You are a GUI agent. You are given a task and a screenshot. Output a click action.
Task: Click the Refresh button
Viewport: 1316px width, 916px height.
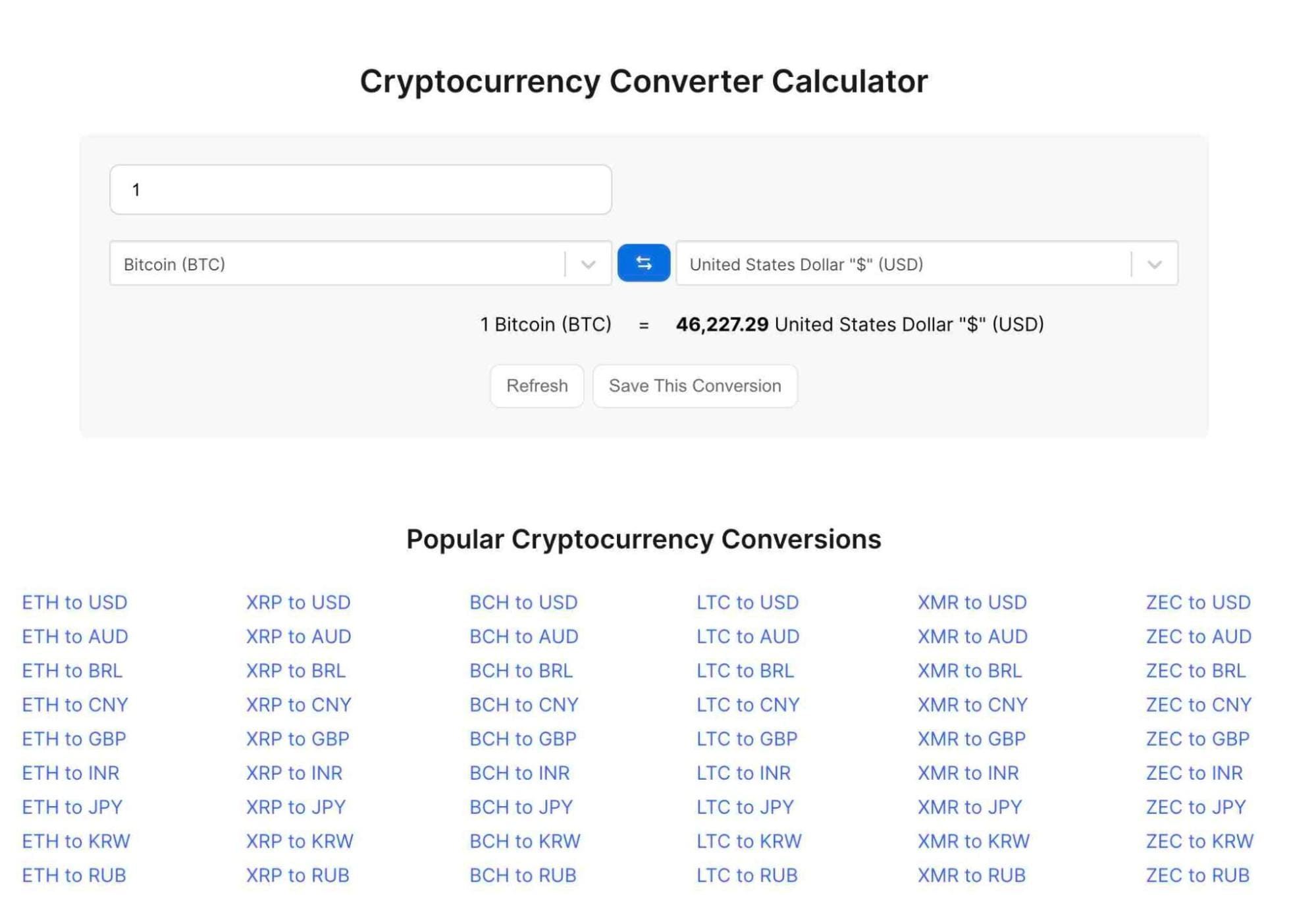tap(537, 385)
